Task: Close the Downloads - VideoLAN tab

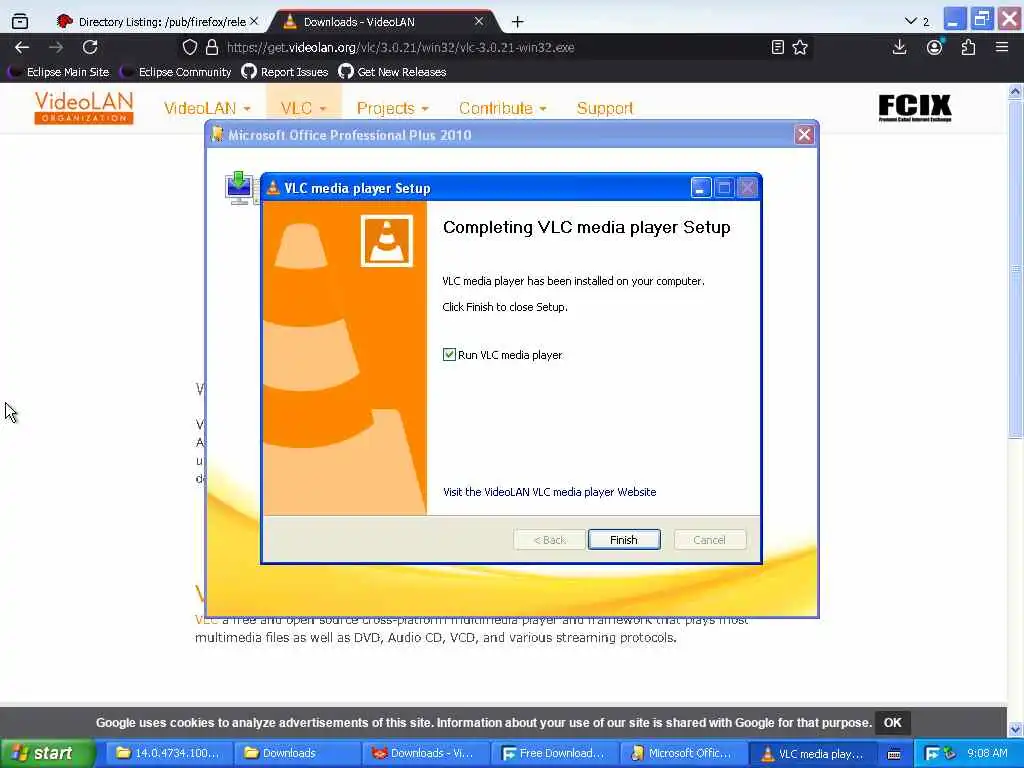Action: click(479, 22)
